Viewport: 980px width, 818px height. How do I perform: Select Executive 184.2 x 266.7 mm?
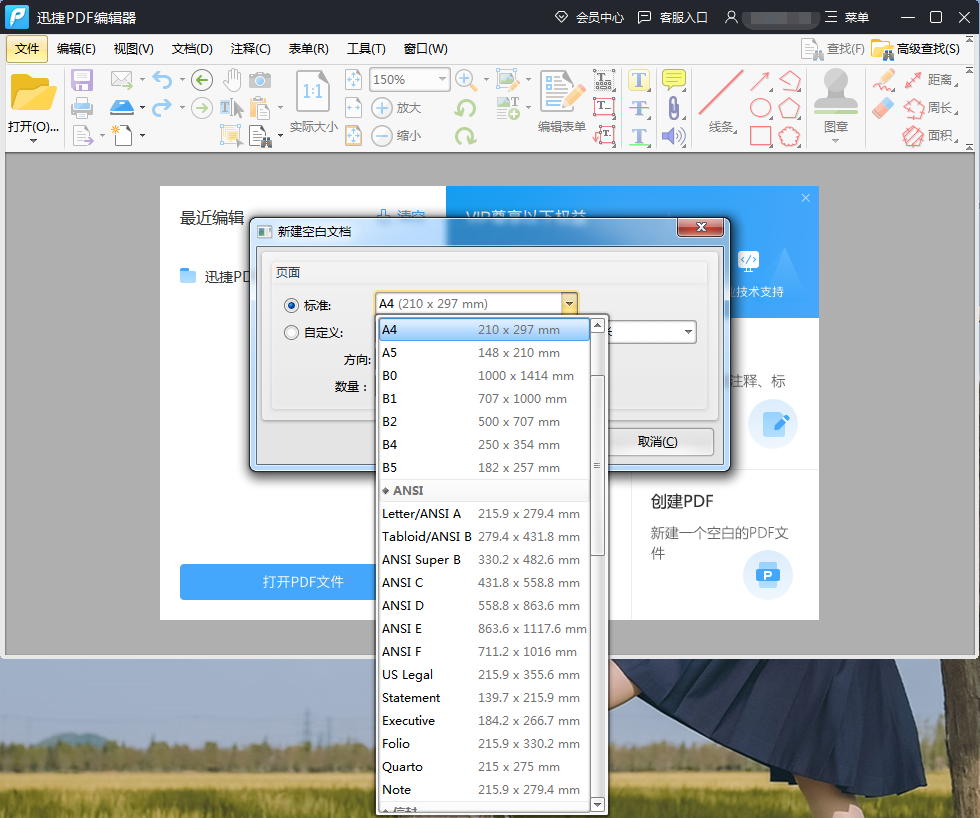tap(484, 721)
